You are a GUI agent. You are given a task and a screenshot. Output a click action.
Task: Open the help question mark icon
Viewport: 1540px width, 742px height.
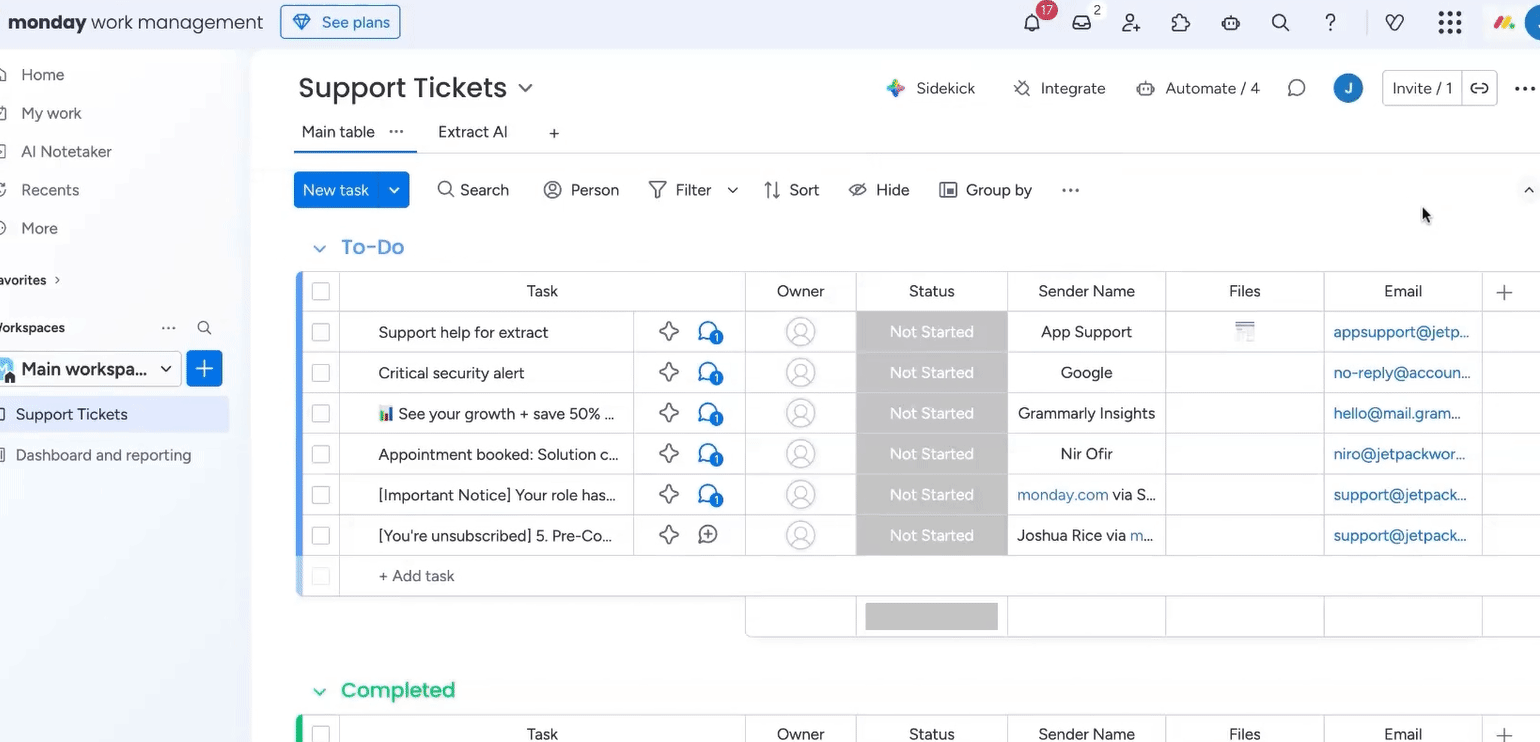point(1330,23)
